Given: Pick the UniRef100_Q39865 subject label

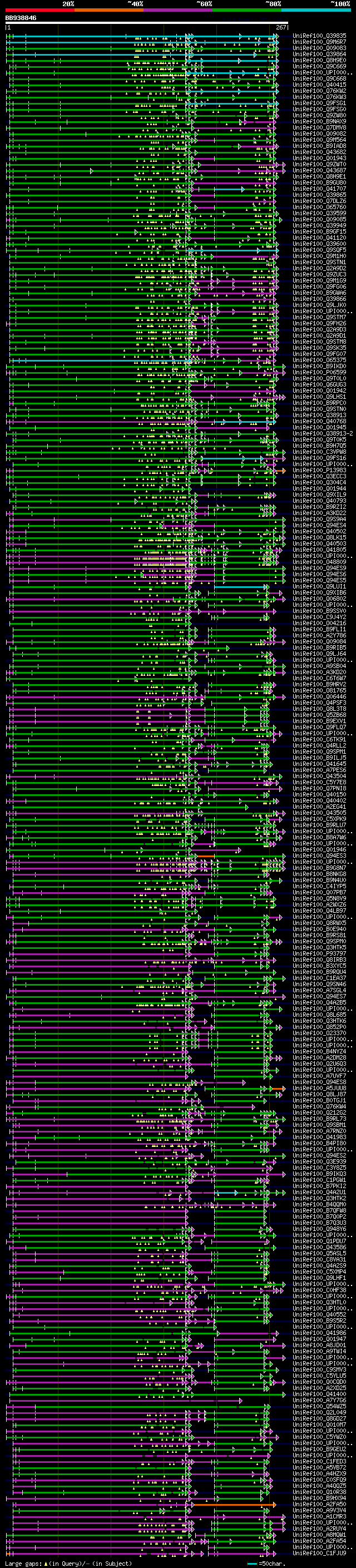Looking at the screenshot, I should (x=319, y=195).
